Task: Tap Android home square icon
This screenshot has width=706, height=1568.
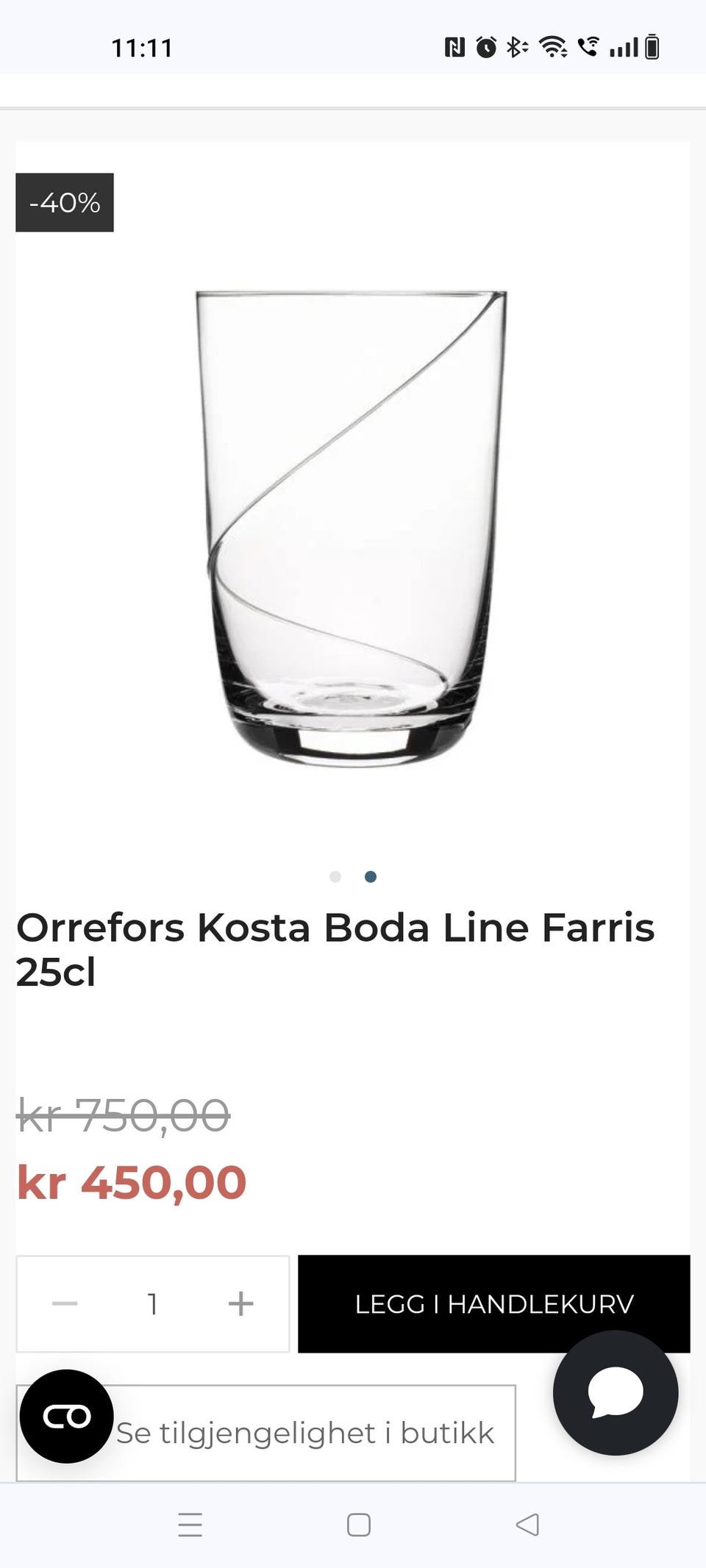Action: [358, 1525]
